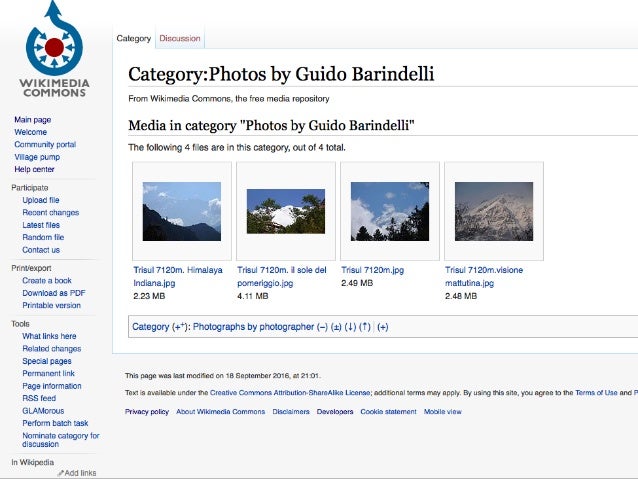
Task: Click Trisul 7120m. Himalaya Indiana.jpg file name
Action: tap(178, 276)
